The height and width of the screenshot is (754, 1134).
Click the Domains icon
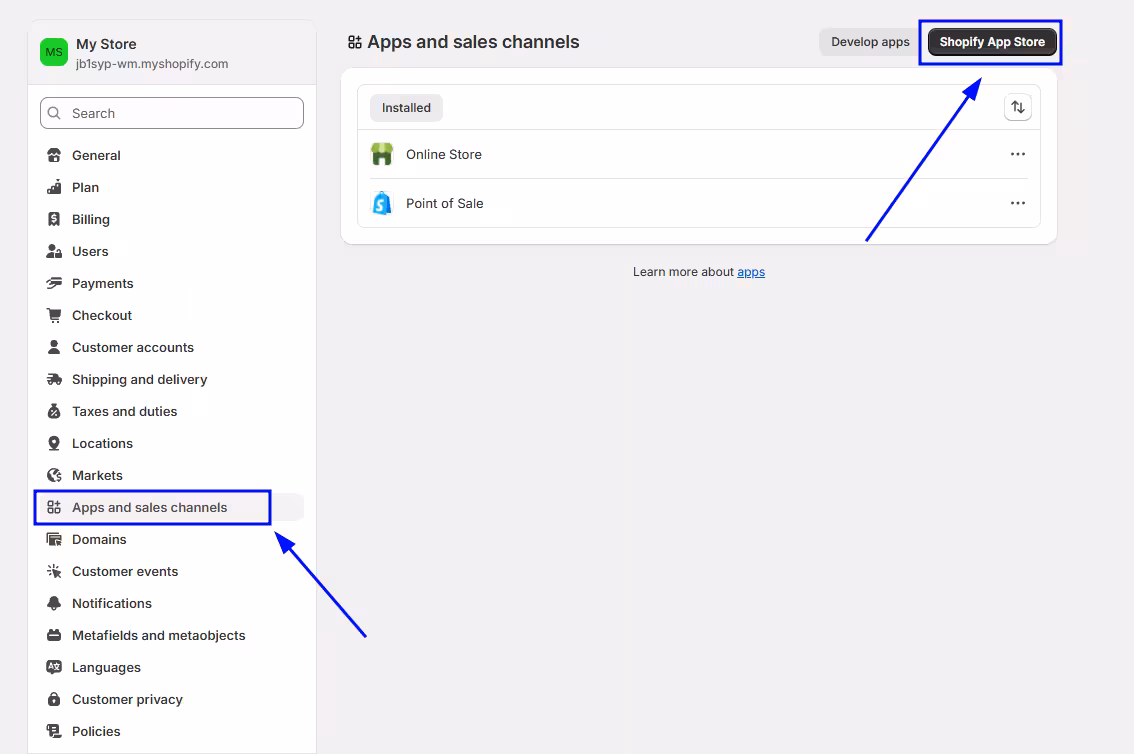(x=54, y=539)
